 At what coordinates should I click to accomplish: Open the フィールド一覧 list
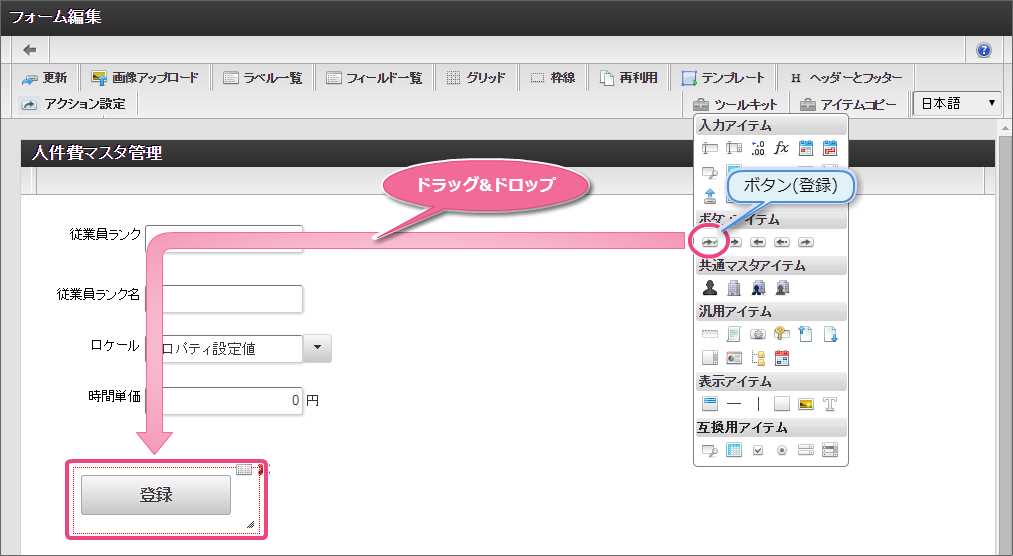click(x=373, y=77)
